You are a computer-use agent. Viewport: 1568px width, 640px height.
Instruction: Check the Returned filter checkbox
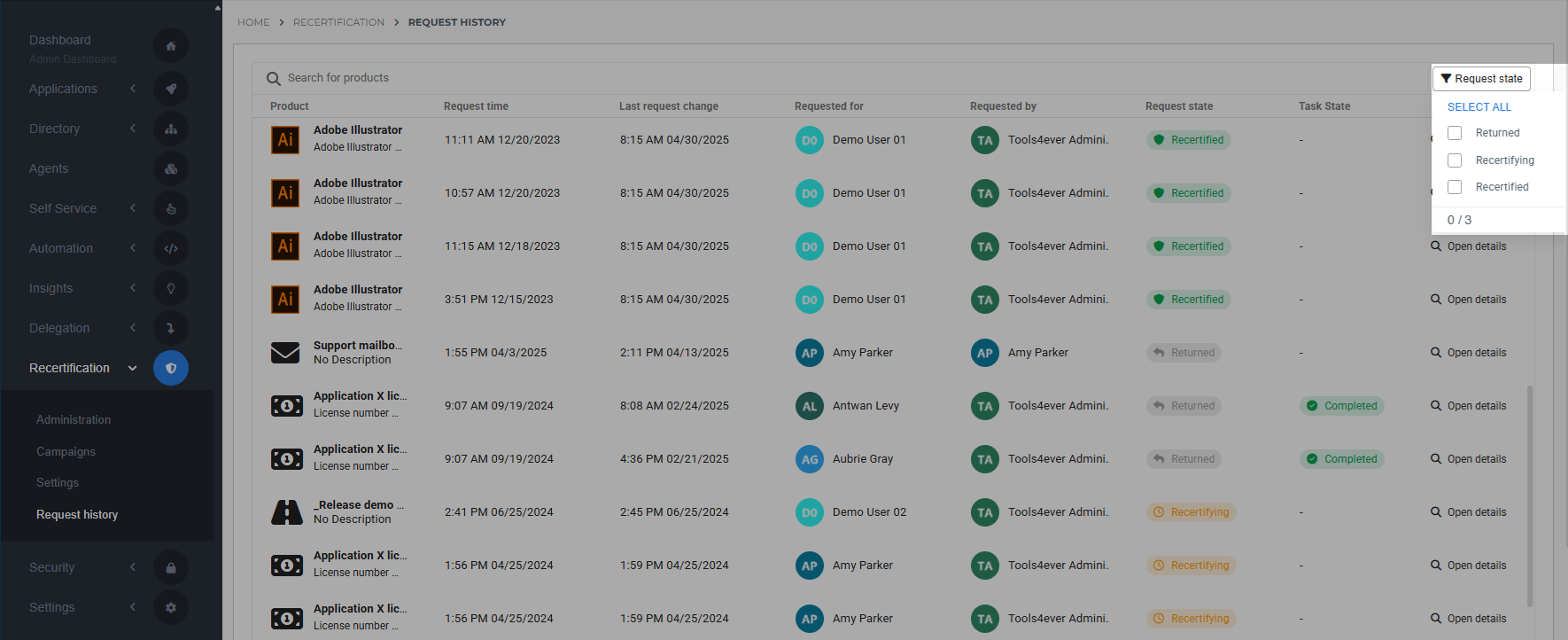(1455, 133)
